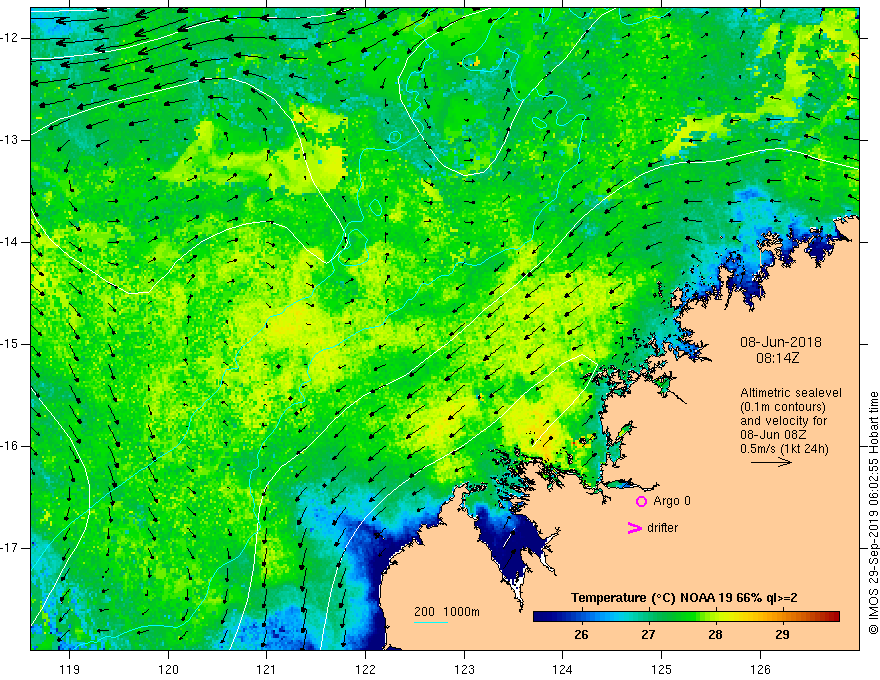Click the 'Altimetric sealevel' label
Viewport: 880px width, 680px height.
point(791,393)
